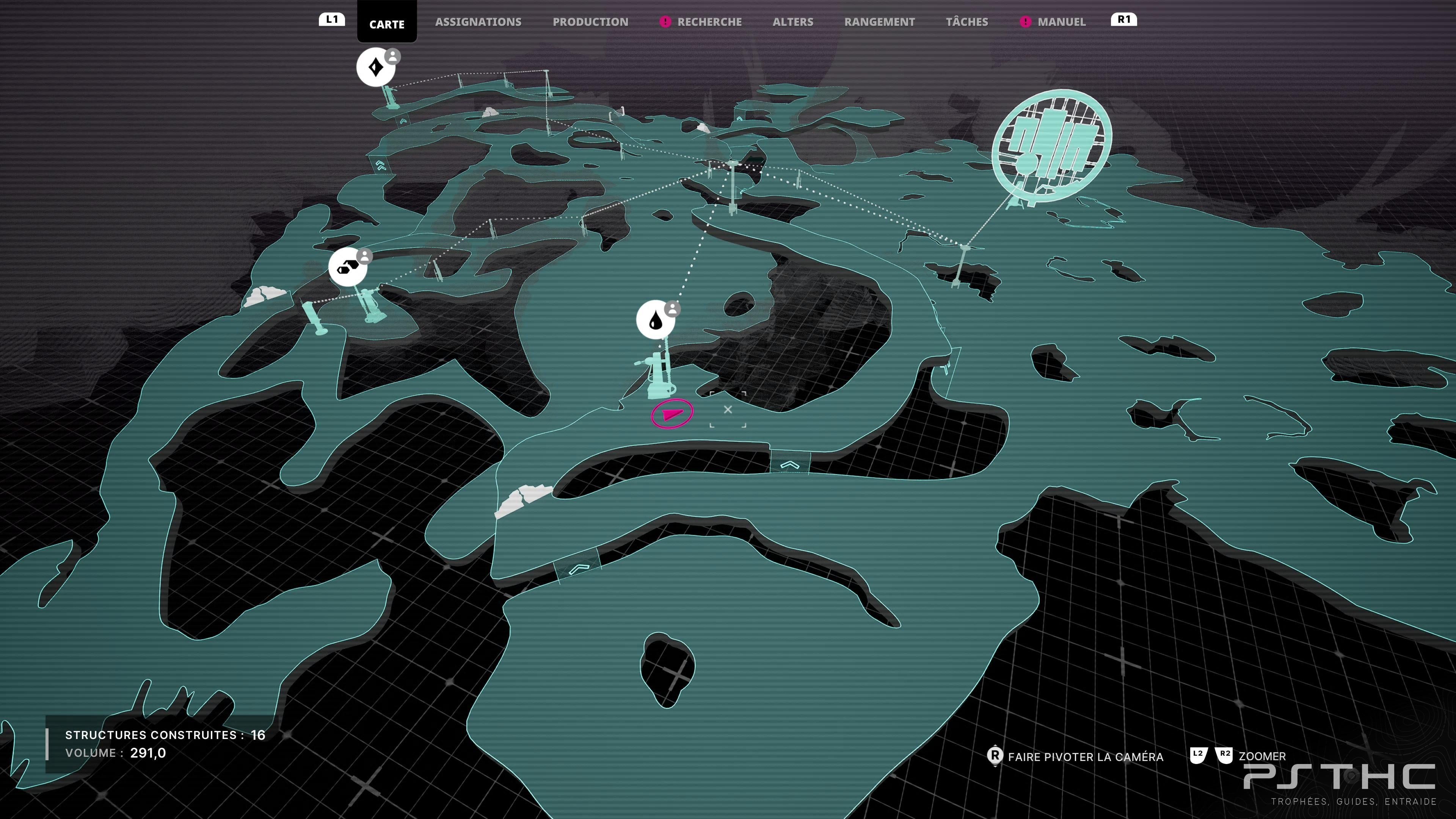Click the L1 previous-tab button icon
Image resolution: width=1456 pixels, height=819 pixels.
(x=332, y=20)
